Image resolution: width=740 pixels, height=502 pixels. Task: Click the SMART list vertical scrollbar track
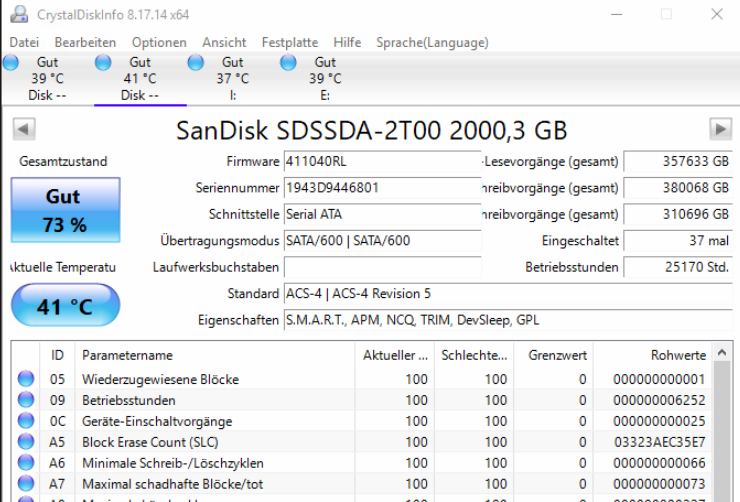pos(722,432)
